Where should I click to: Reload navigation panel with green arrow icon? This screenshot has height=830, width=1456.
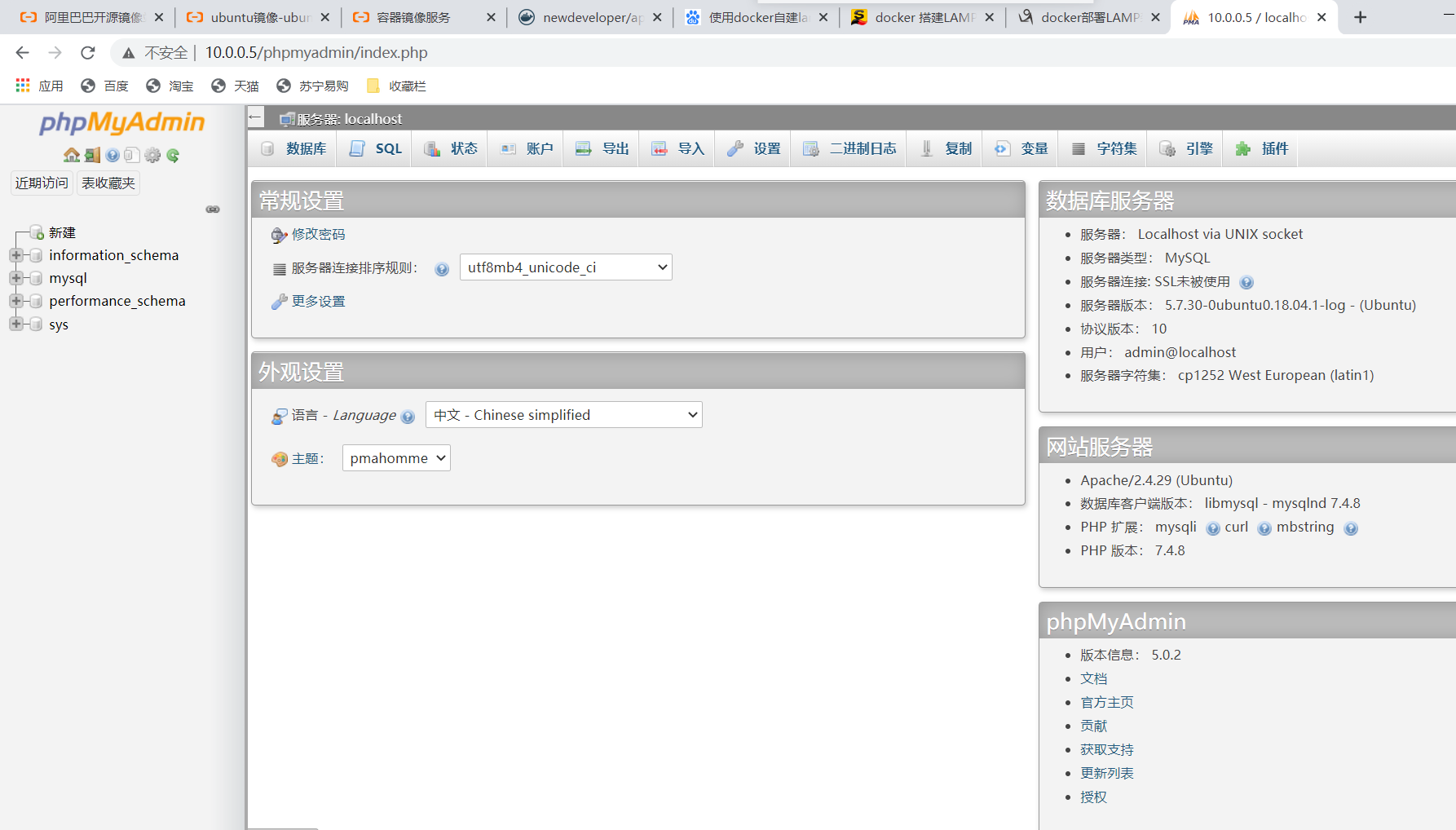(173, 155)
